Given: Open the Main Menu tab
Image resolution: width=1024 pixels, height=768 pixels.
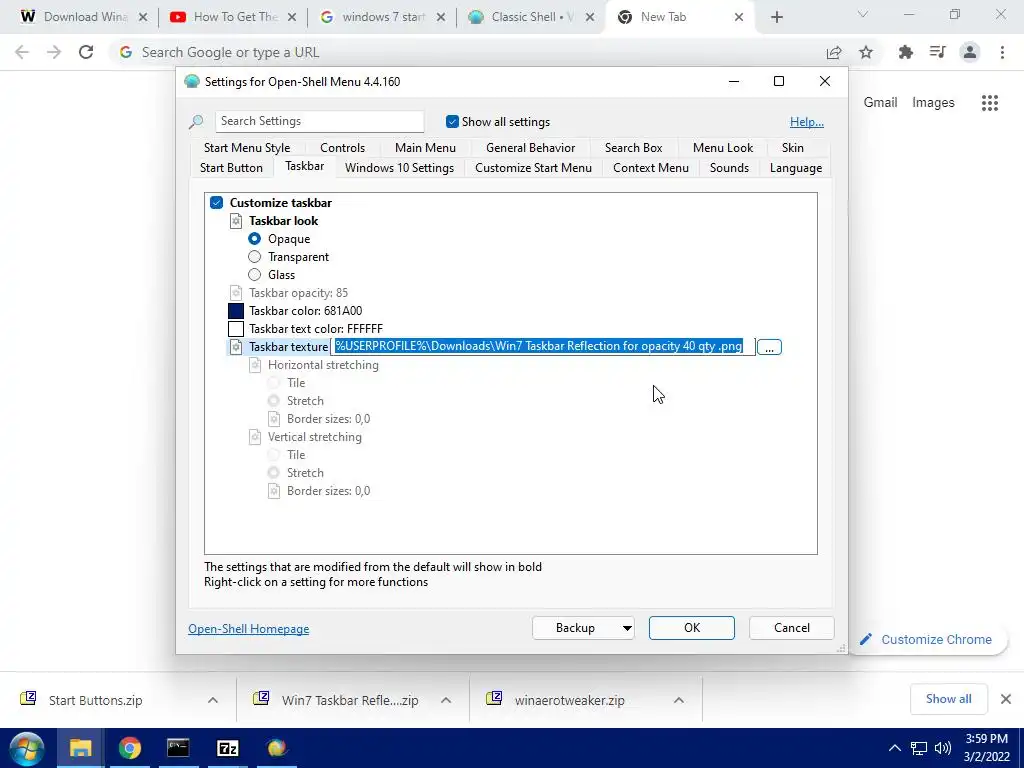Looking at the screenshot, I should (x=425, y=148).
